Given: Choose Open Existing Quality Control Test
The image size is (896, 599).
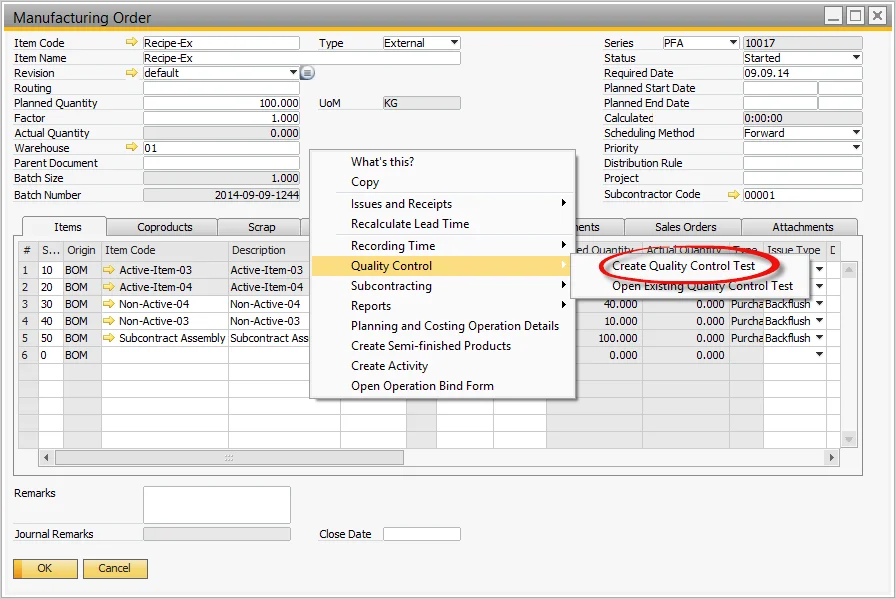Looking at the screenshot, I should coord(702,286).
